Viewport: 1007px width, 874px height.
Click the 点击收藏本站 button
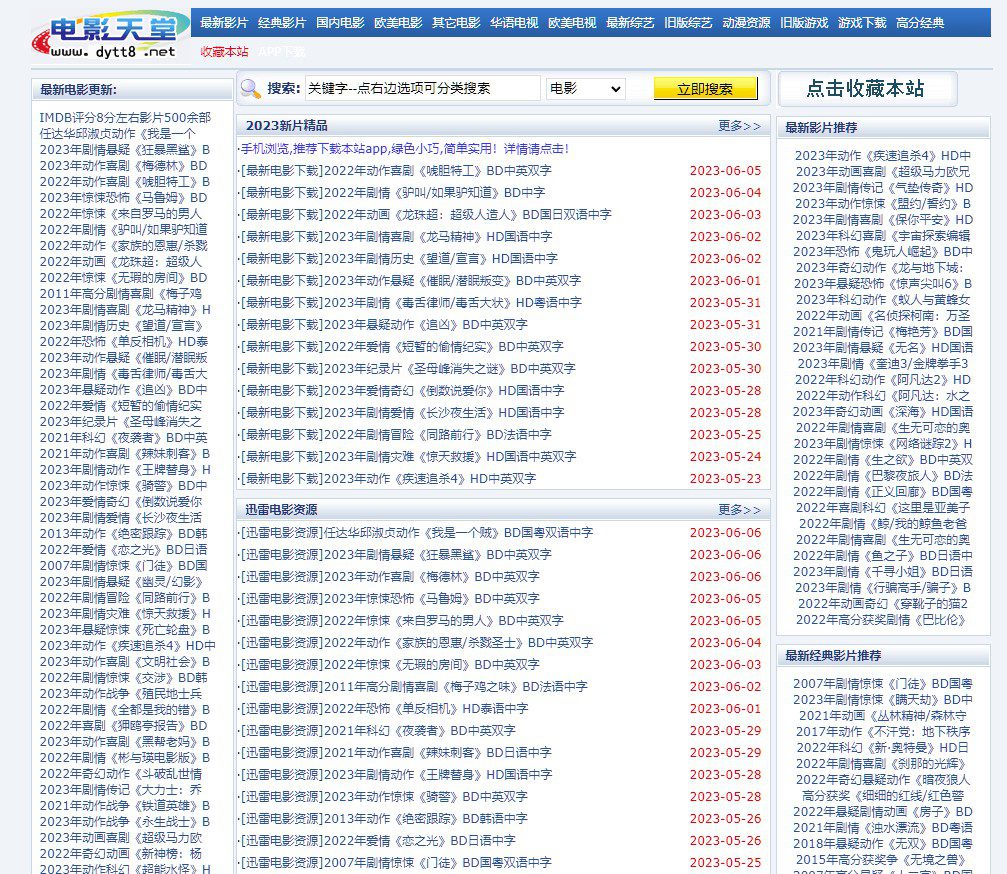coord(866,88)
